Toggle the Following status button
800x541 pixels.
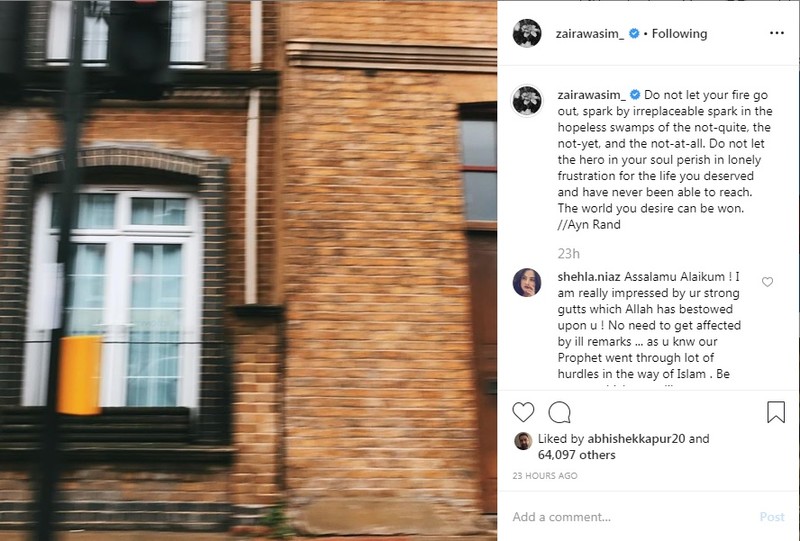coord(679,34)
